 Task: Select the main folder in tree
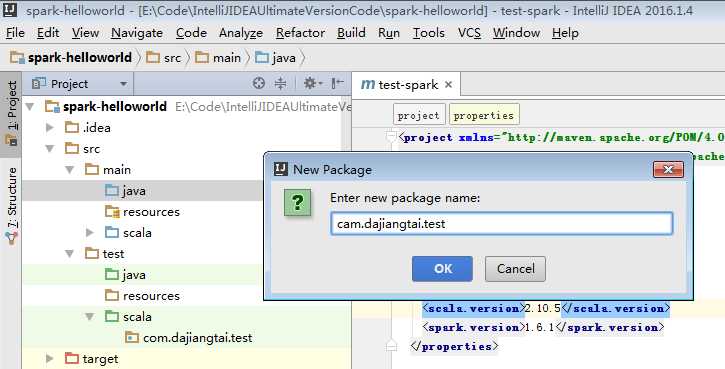click(108, 170)
